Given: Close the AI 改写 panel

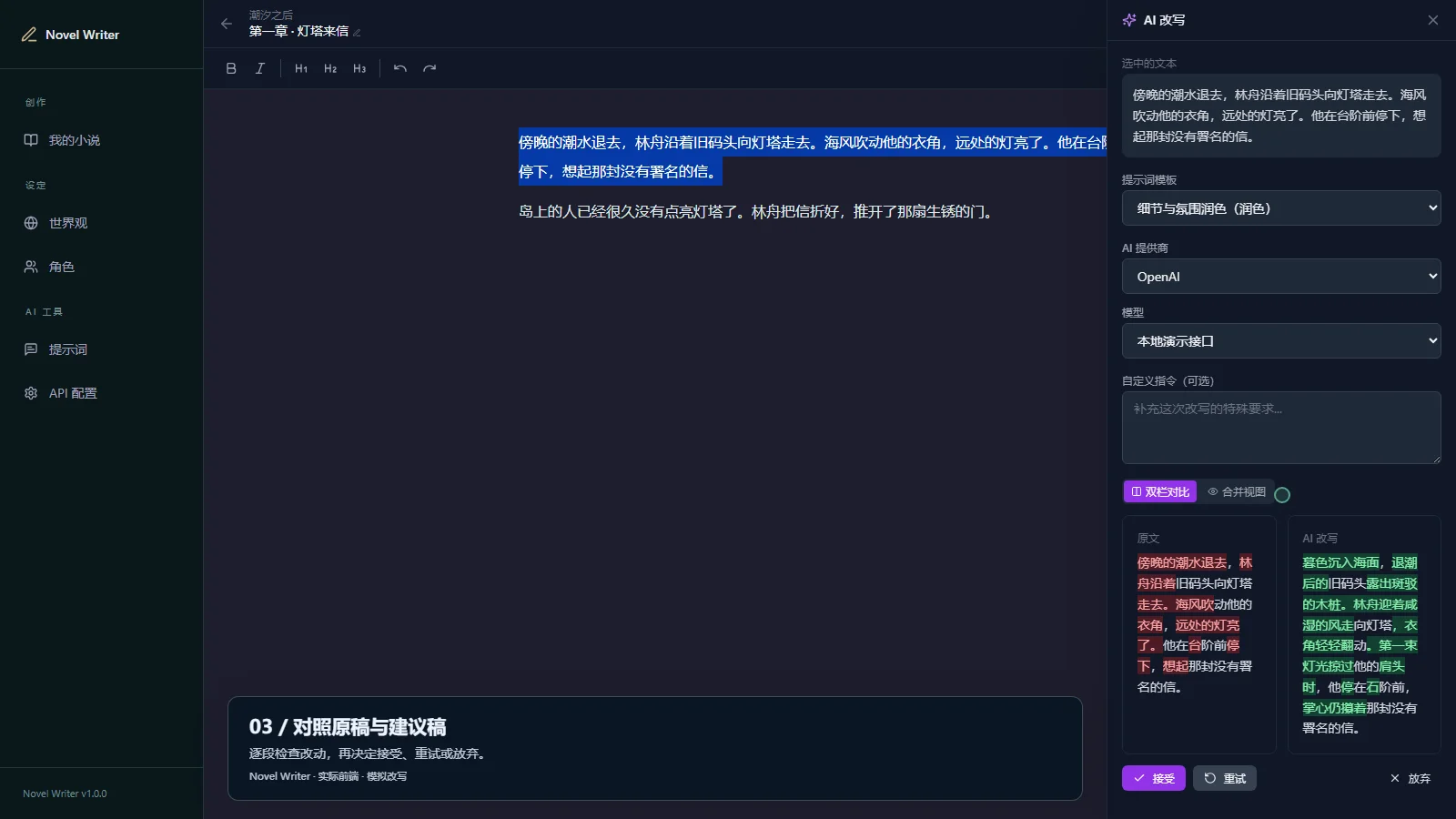Looking at the screenshot, I should (1433, 20).
